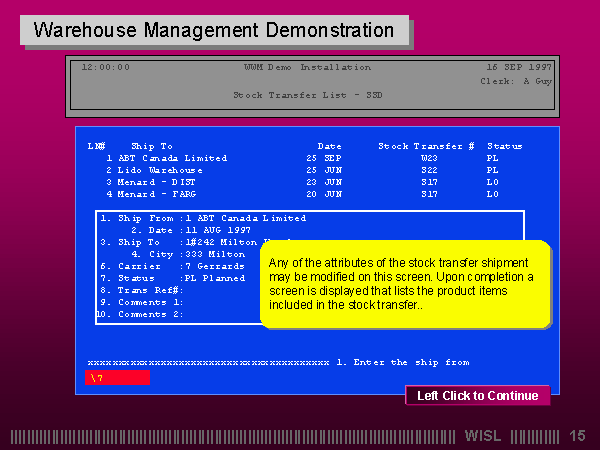Click the Warehouse Management Demonstration title
This screenshot has width=600, height=450.
tap(214, 30)
